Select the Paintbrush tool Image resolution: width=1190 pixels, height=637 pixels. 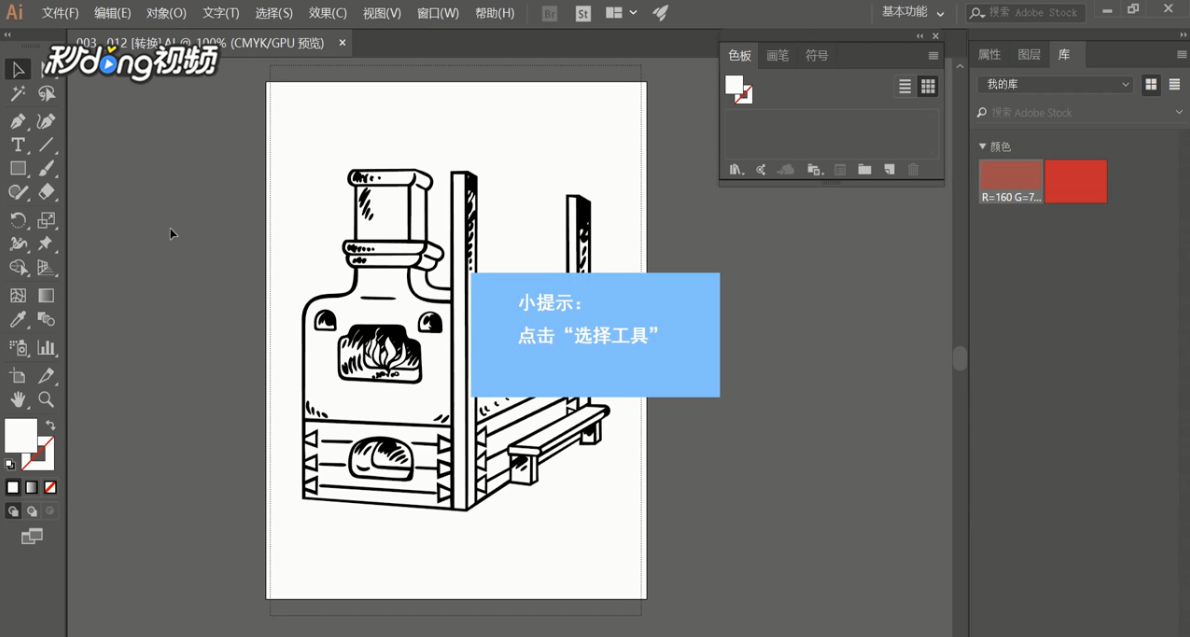click(47, 169)
